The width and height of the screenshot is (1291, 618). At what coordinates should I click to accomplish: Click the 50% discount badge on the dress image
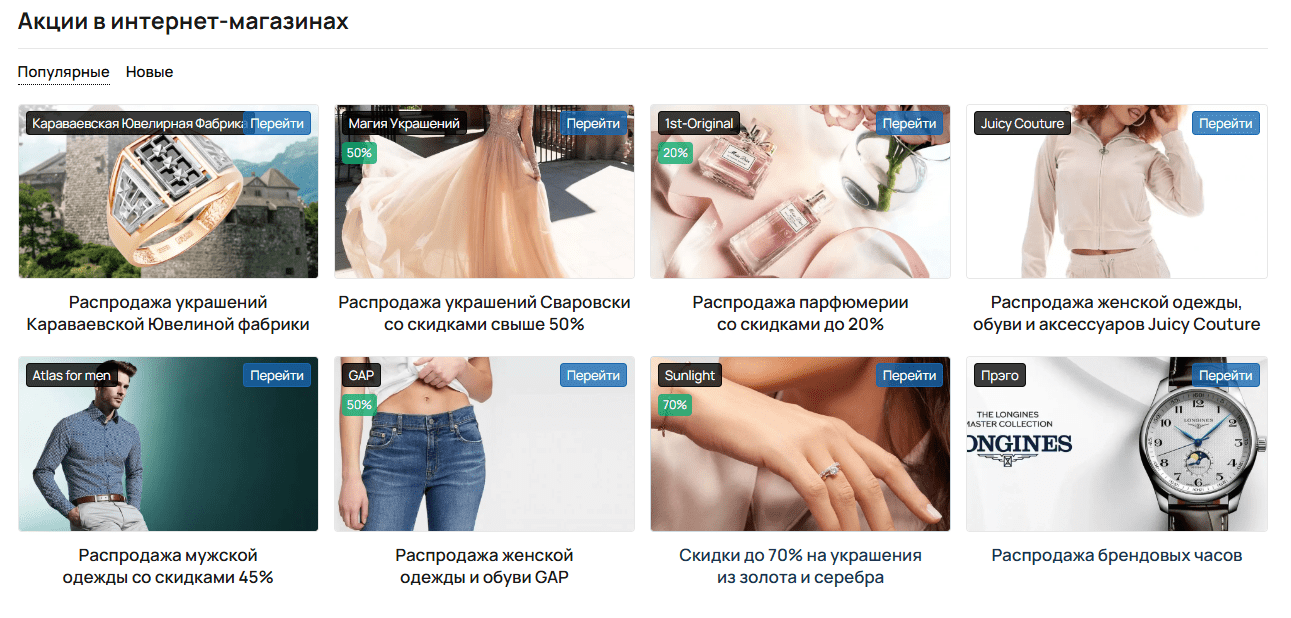(x=359, y=153)
